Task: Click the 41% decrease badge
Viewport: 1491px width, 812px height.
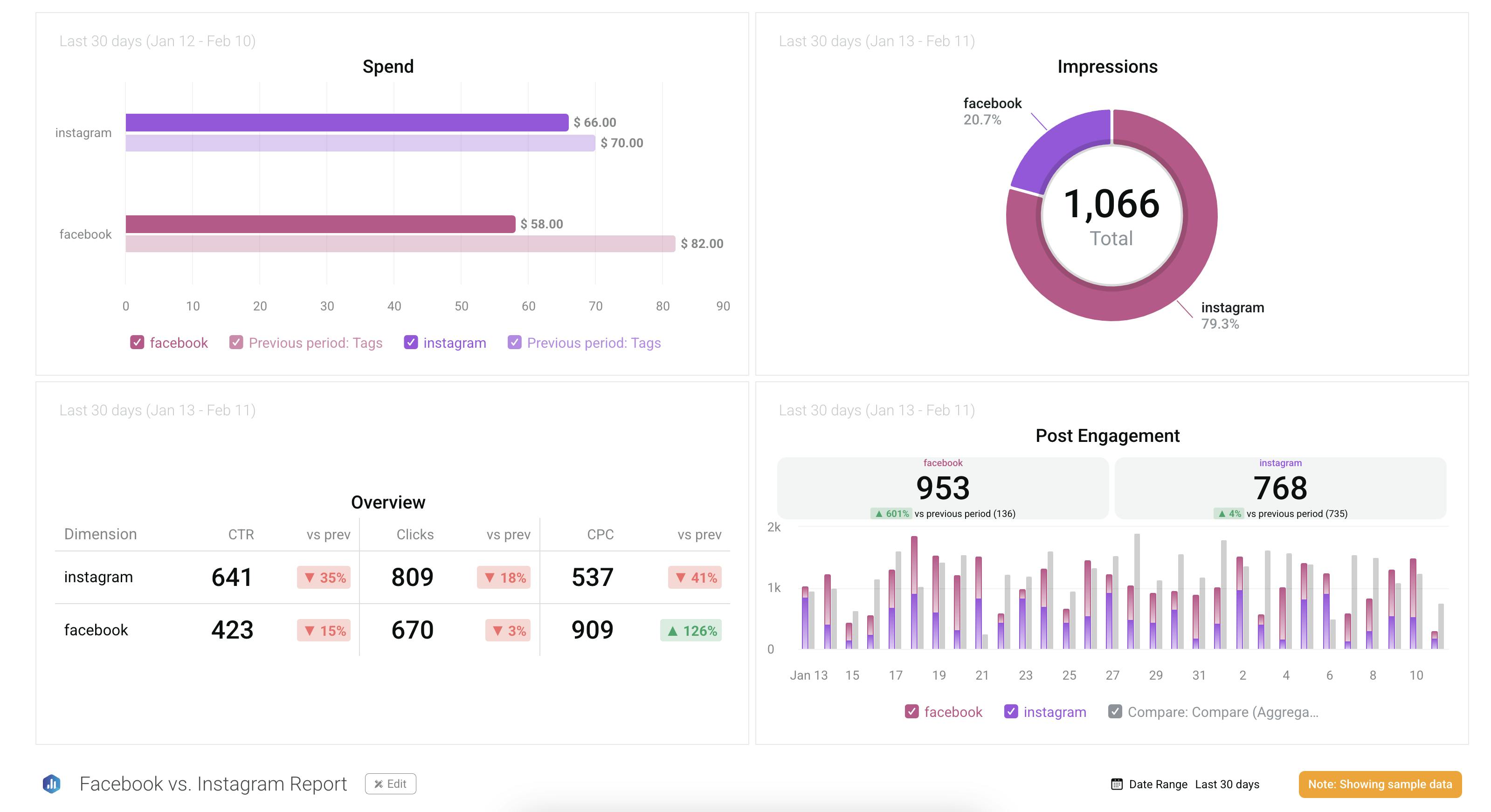Action: click(695, 578)
